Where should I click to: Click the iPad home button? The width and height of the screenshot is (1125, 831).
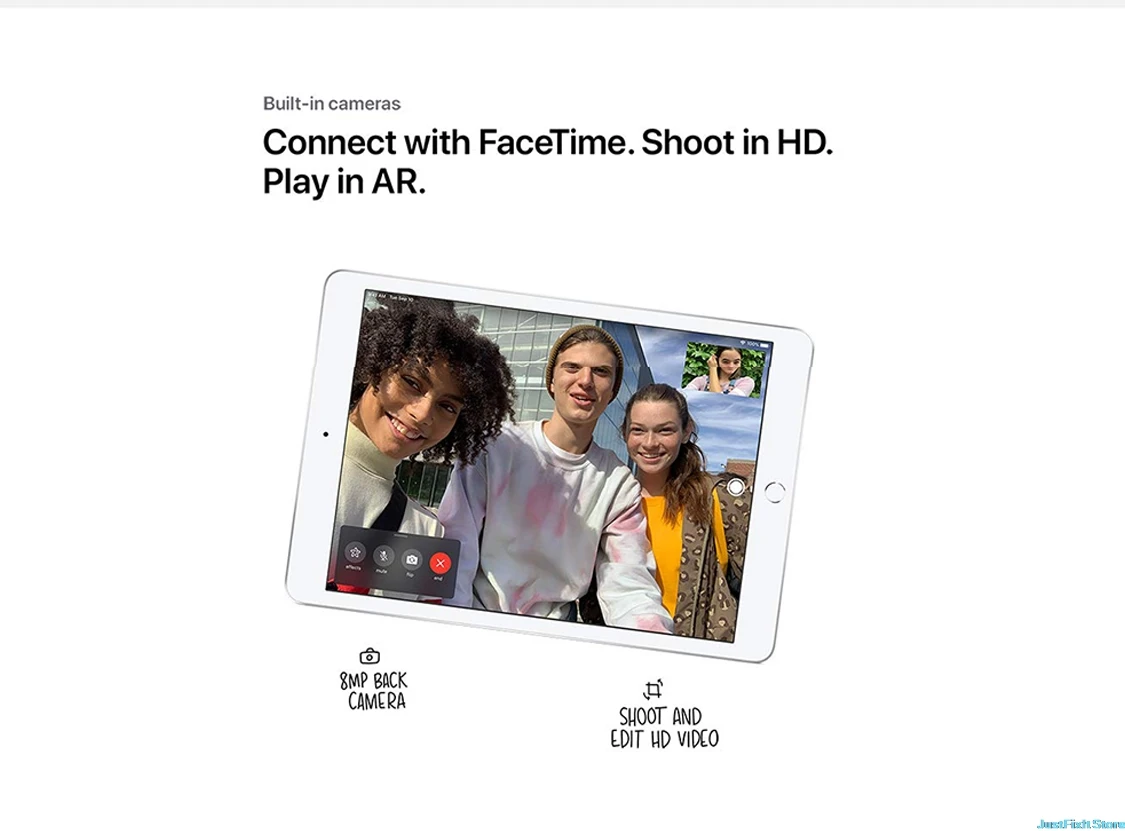tap(775, 492)
